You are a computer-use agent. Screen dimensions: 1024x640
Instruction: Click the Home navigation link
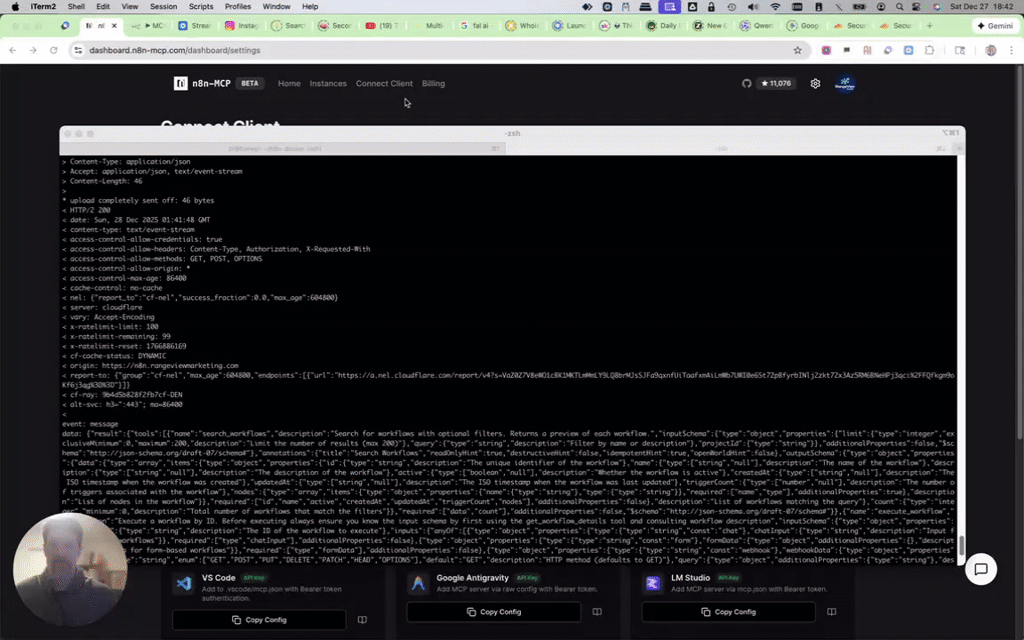click(289, 84)
